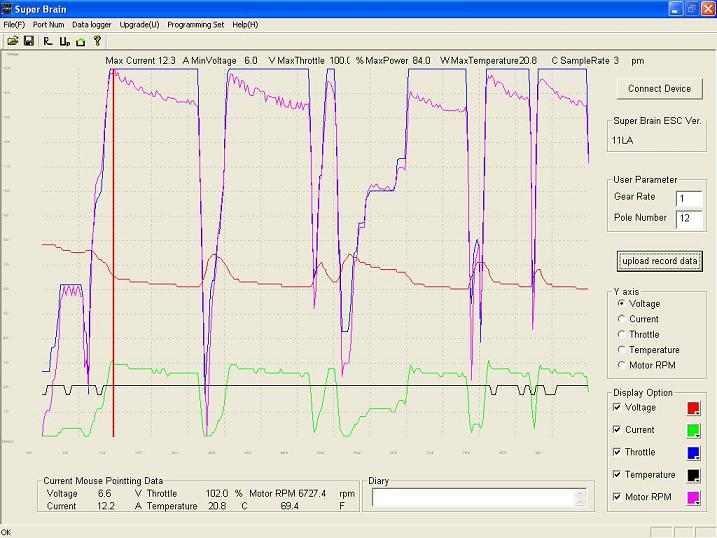Image resolution: width=717 pixels, height=538 pixels.
Task: Click the Voltage '6.6' value
Action: (104, 494)
